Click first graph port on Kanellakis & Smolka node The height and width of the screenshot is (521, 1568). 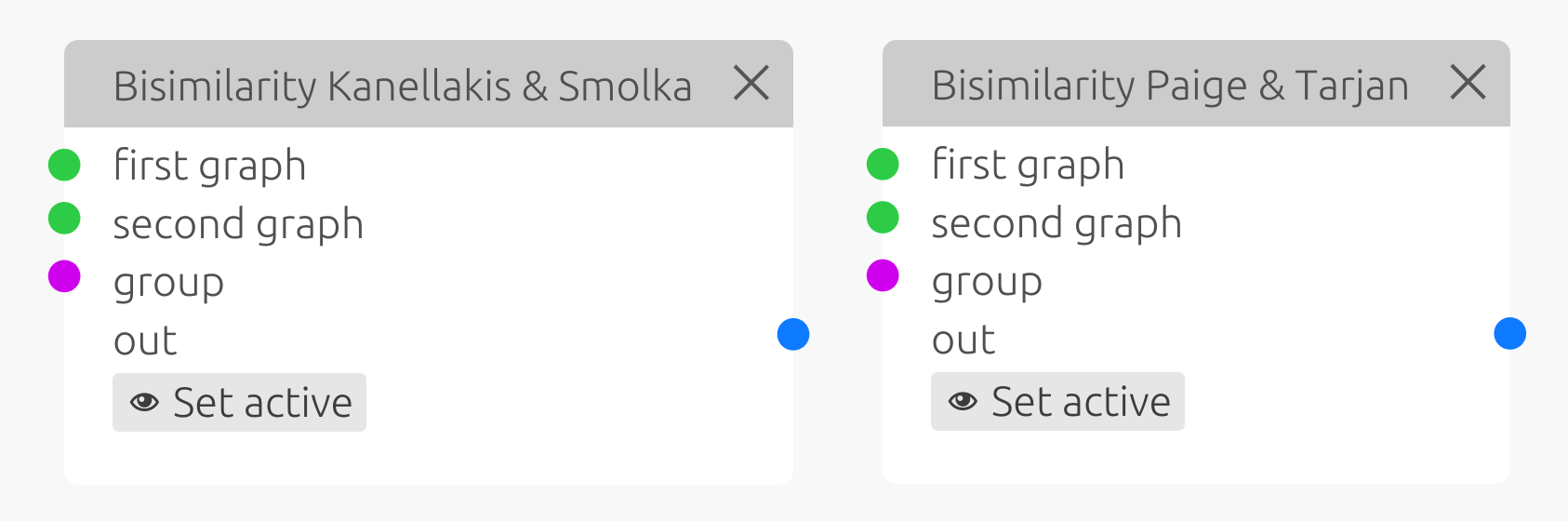tap(64, 165)
